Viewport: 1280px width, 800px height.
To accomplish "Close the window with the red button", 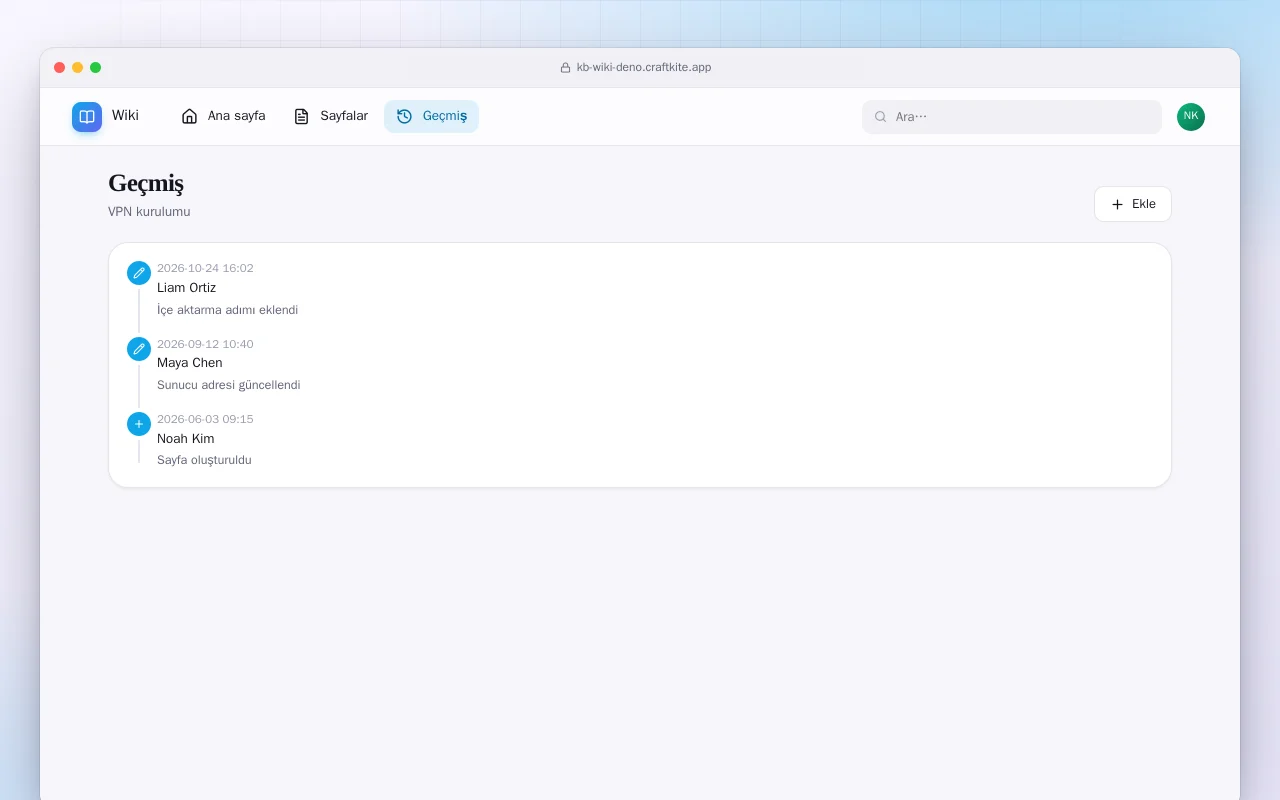I will 60,68.
